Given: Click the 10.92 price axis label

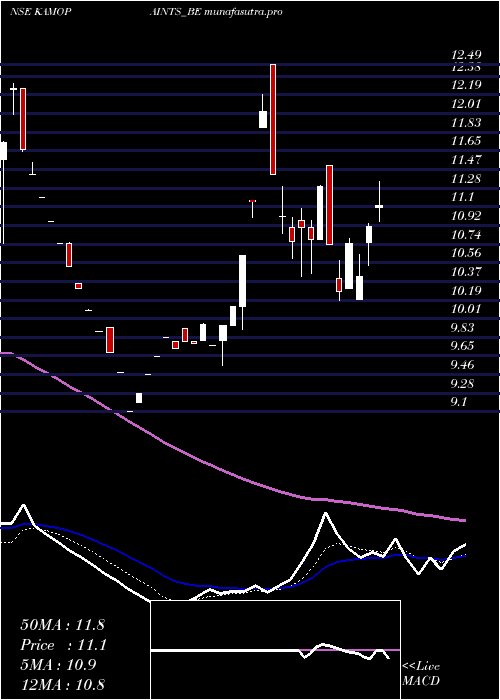Looking at the screenshot, I should tap(466, 216).
